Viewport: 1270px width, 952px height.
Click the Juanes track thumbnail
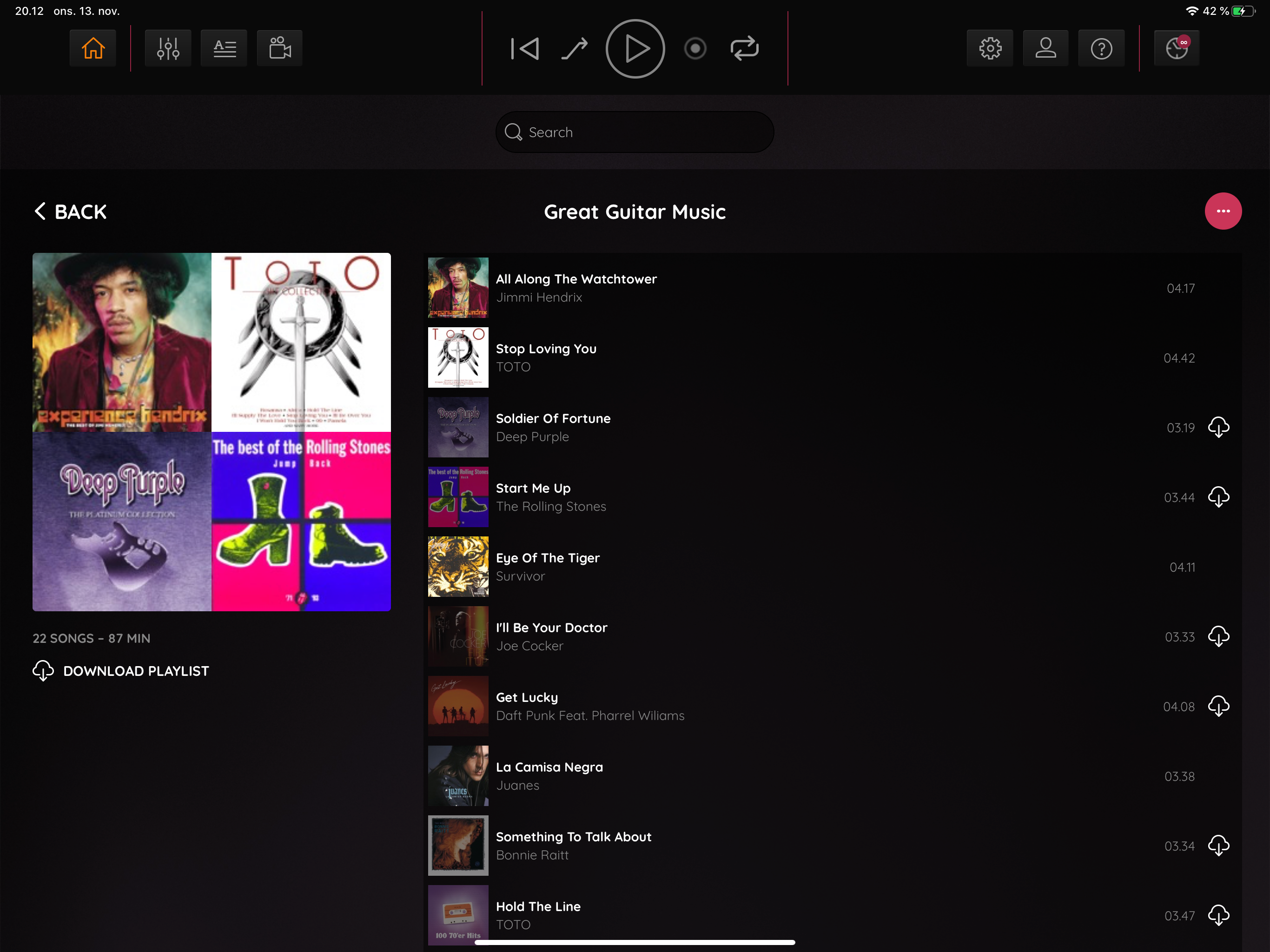click(x=458, y=776)
